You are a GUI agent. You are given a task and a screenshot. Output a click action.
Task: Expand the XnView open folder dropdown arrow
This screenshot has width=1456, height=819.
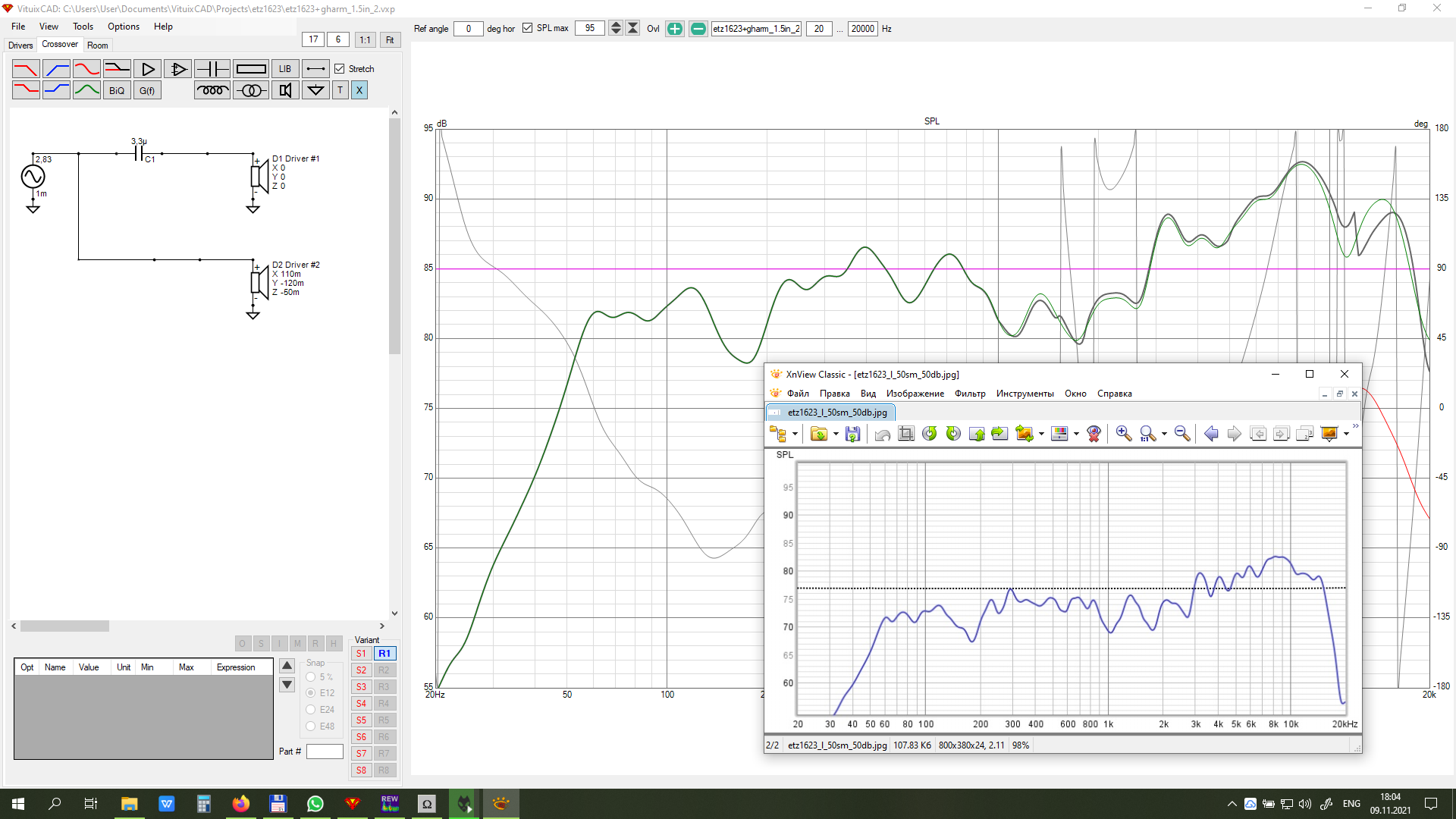coord(836,435)
